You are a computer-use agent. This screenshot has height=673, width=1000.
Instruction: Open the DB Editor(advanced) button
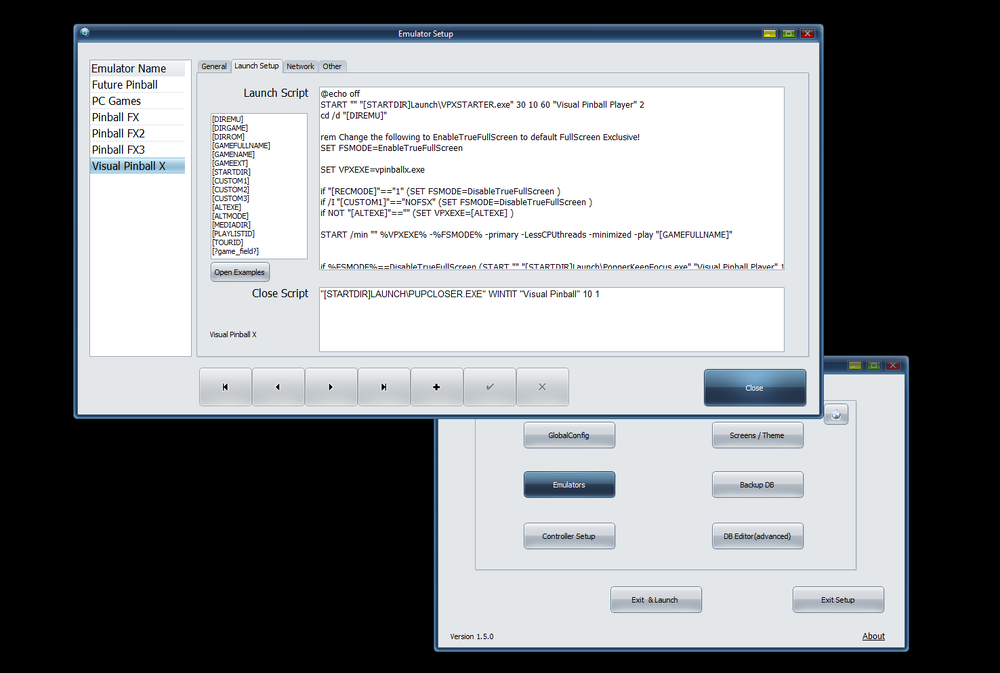coord(757,536)
